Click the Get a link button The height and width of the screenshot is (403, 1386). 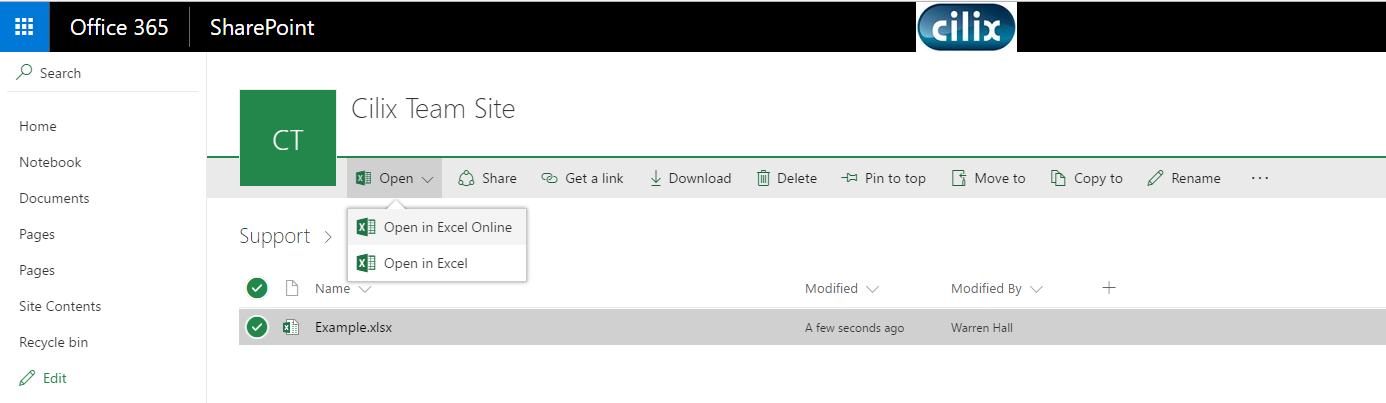coord(582,178)
